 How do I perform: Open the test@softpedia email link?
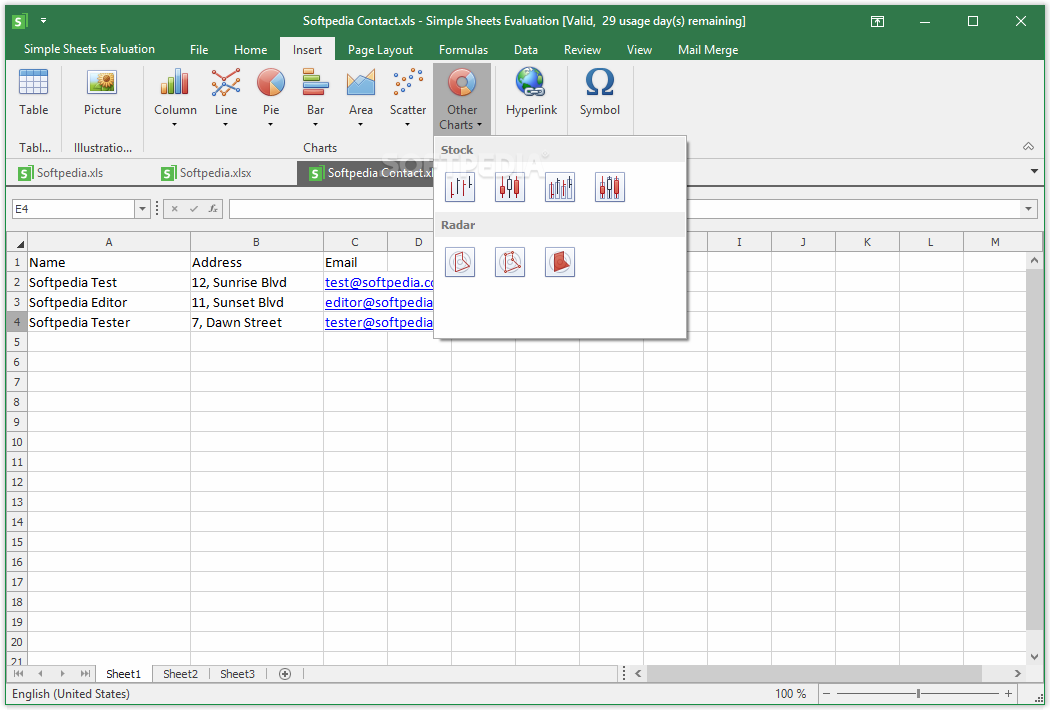coord(379,283)
